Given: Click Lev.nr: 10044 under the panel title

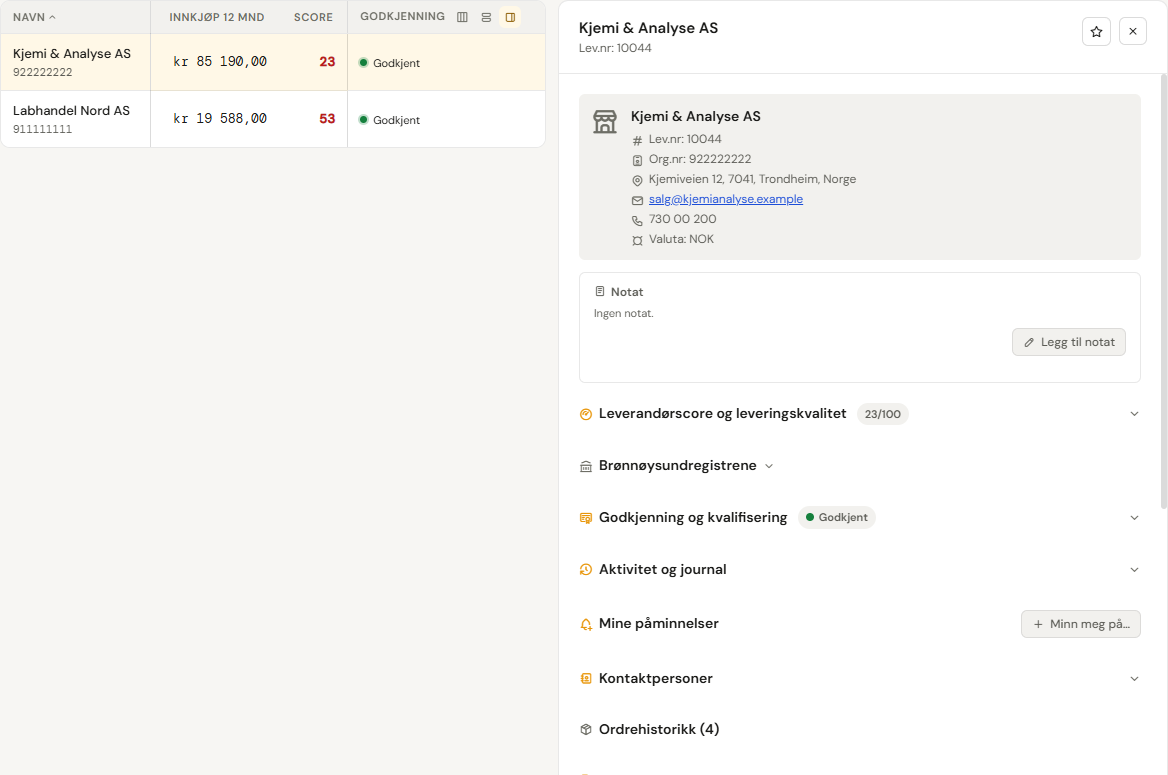Looking at the screenshot, I should tap(615, 48).
